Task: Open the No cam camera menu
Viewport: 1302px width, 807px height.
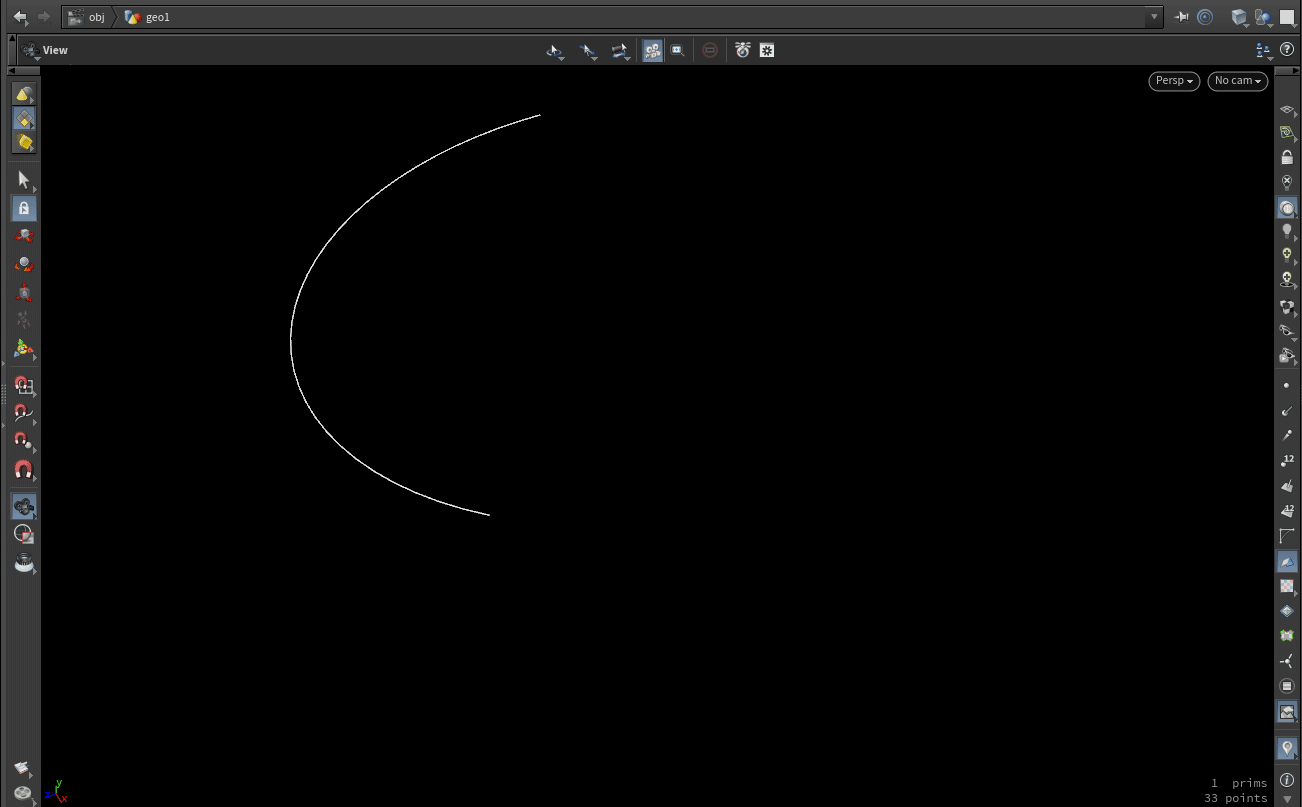Action: click(1238, 81)
